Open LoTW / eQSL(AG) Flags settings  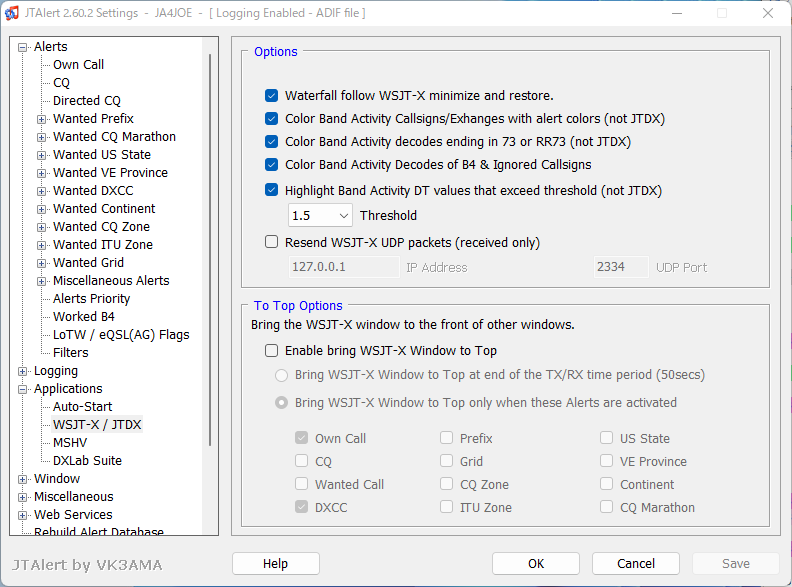(x=121, y=335)
